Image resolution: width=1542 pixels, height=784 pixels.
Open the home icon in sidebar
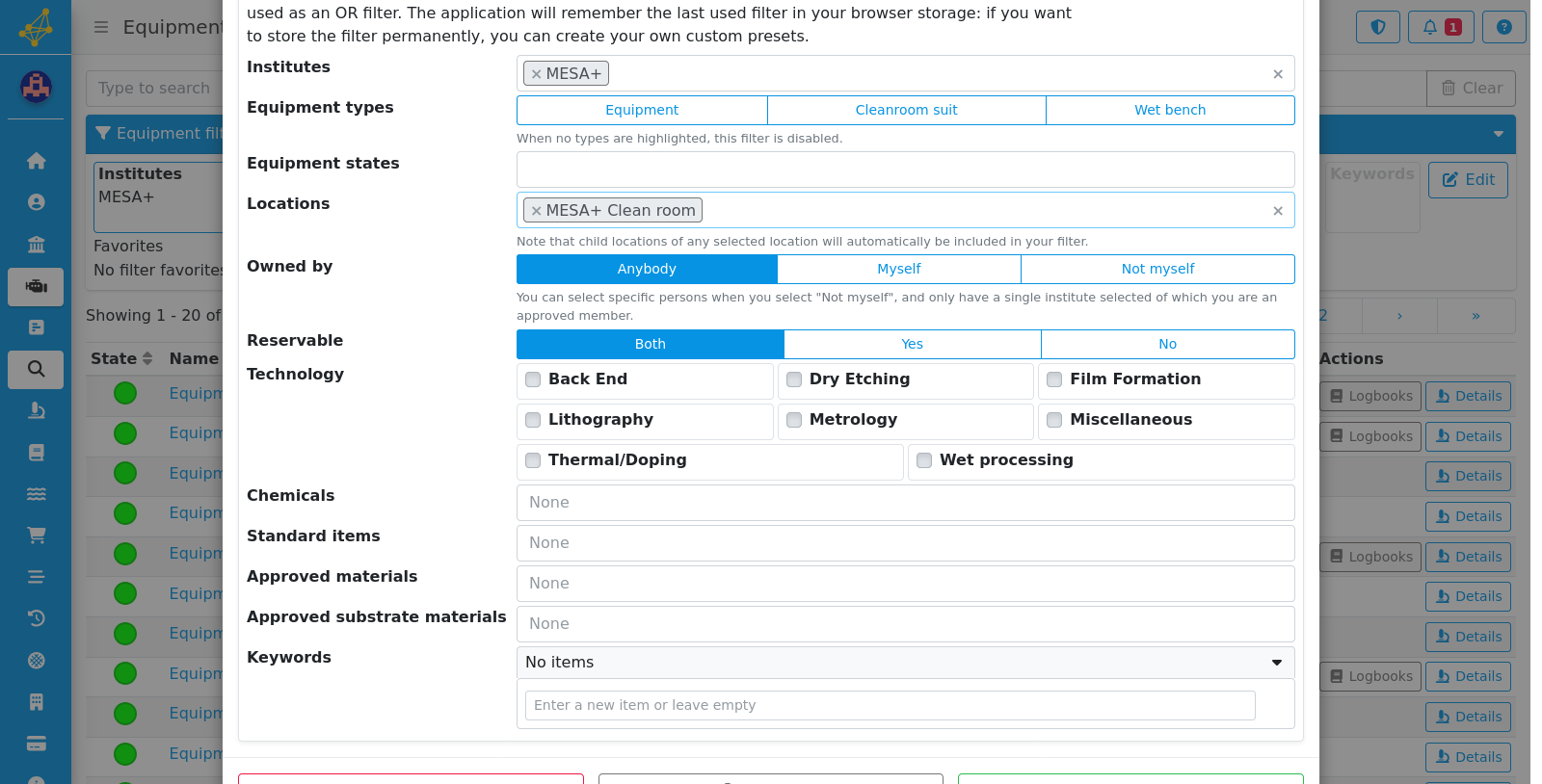coord(36,161)
